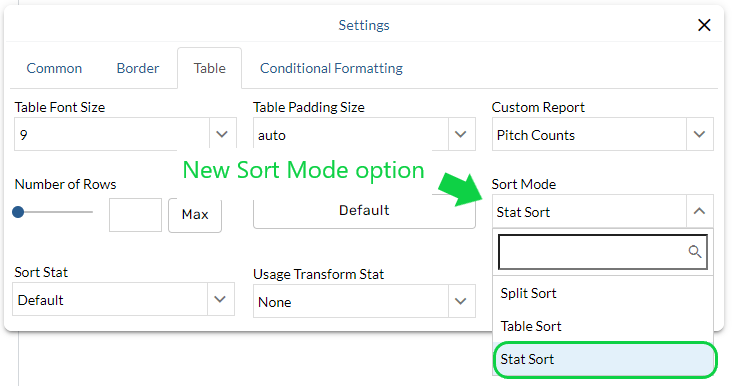Screen dimensions: 736x386
Task: Open the Usage Transform Stat dropdown arrow
Action: click(x=461, y=301)
